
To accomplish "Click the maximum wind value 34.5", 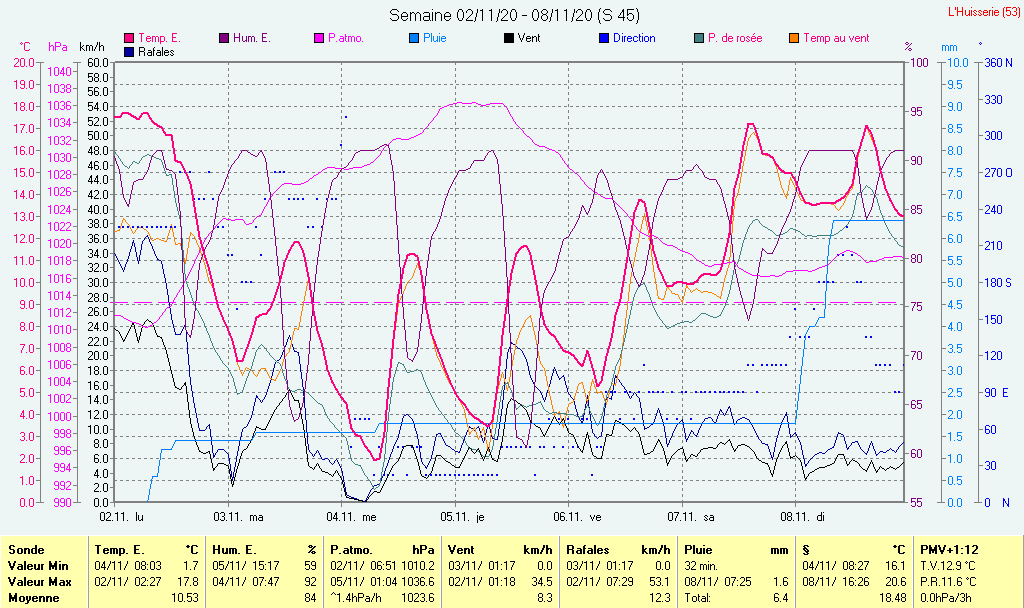I will (x=541, y=581).
